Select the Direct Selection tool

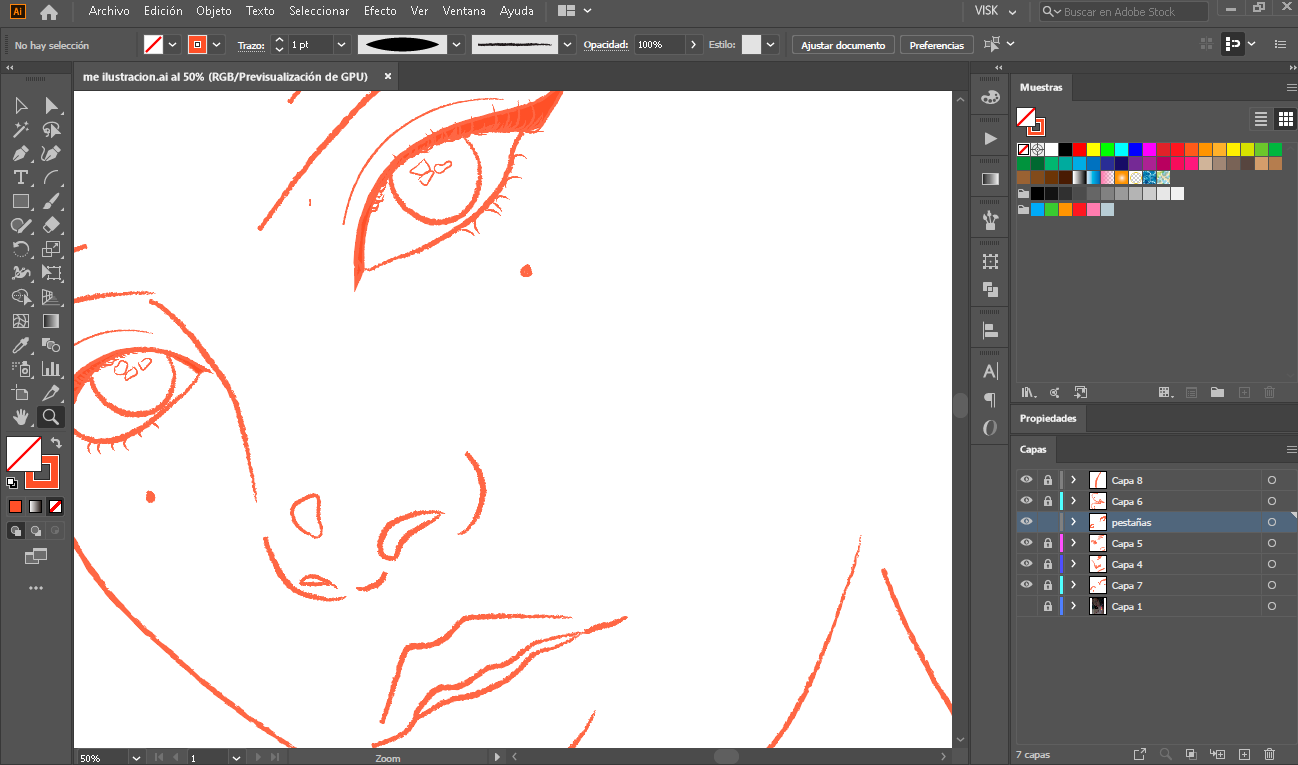click(51, 105)
